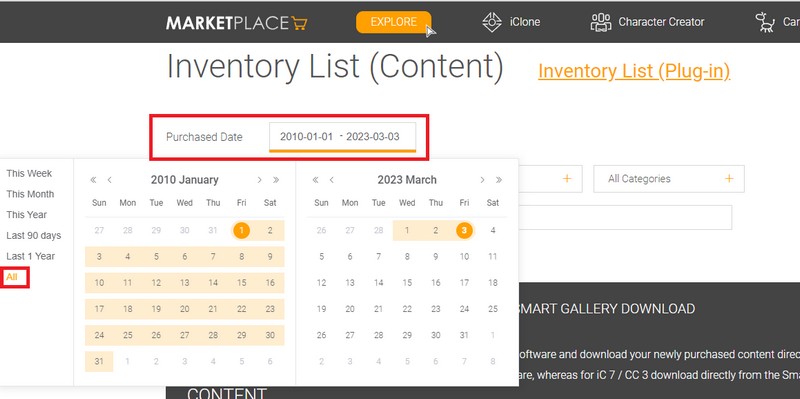
Task: Select the All date preset
Action: pos(12,277)
